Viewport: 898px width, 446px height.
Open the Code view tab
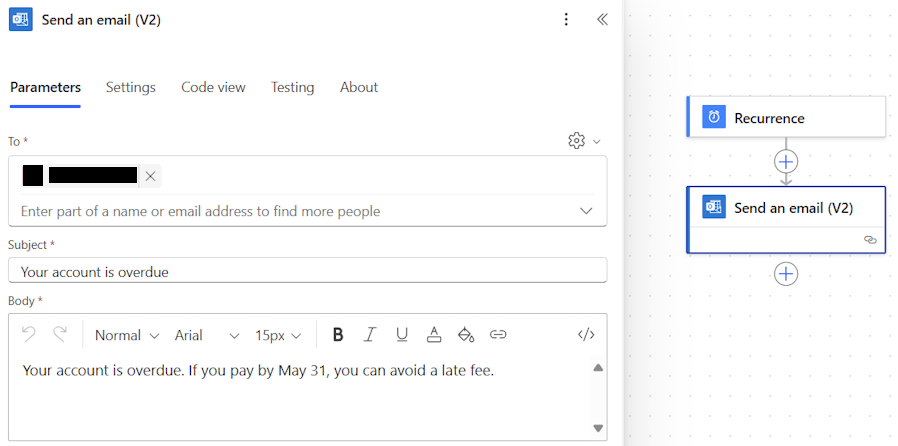(x=213, y=88)
